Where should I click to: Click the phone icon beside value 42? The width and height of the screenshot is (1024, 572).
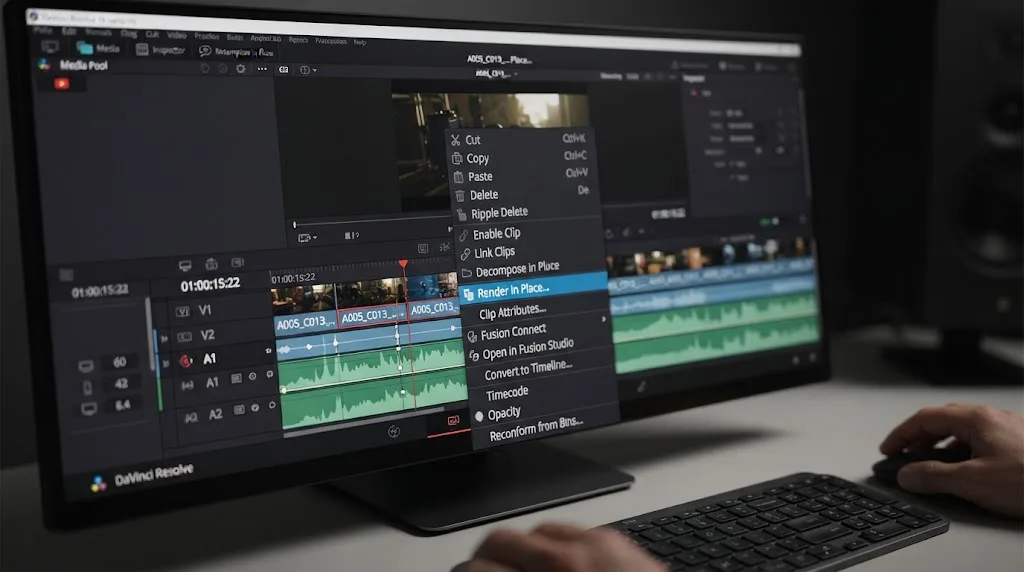coord(87,388)
